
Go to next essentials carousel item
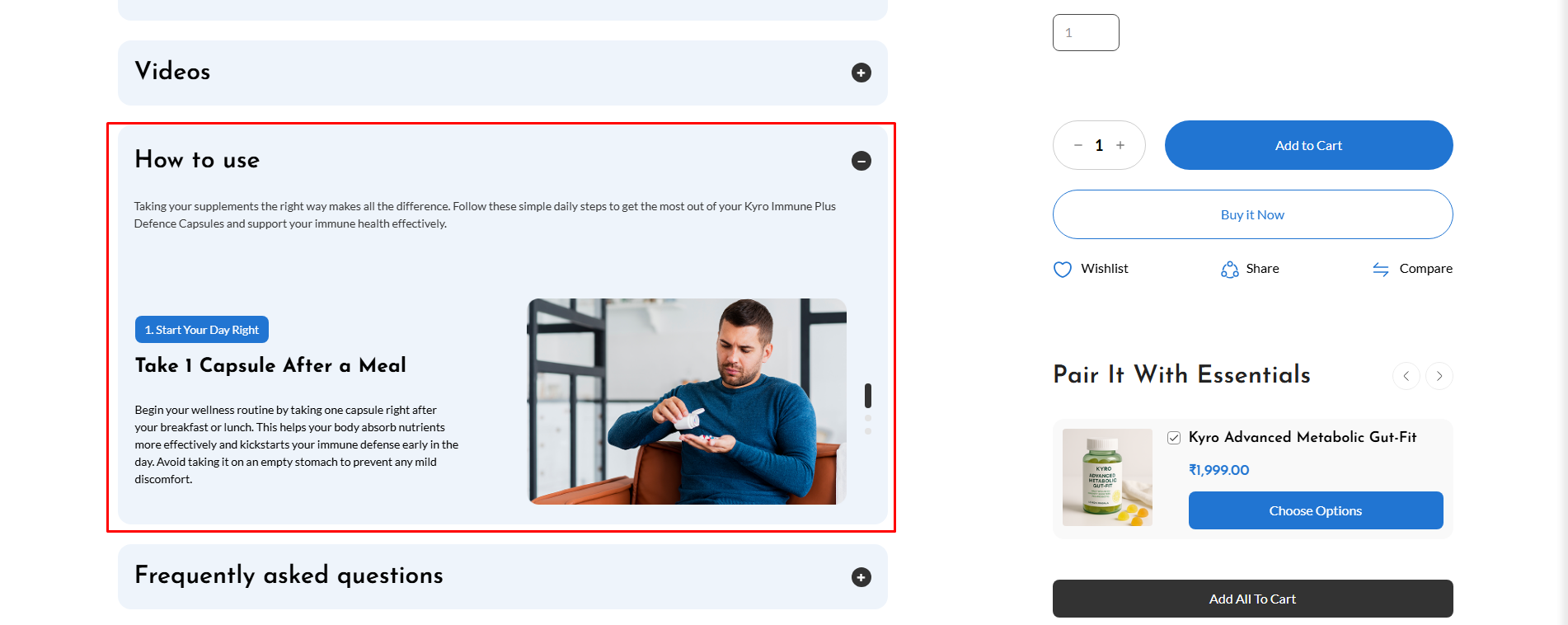click(x=1439, y=376)
